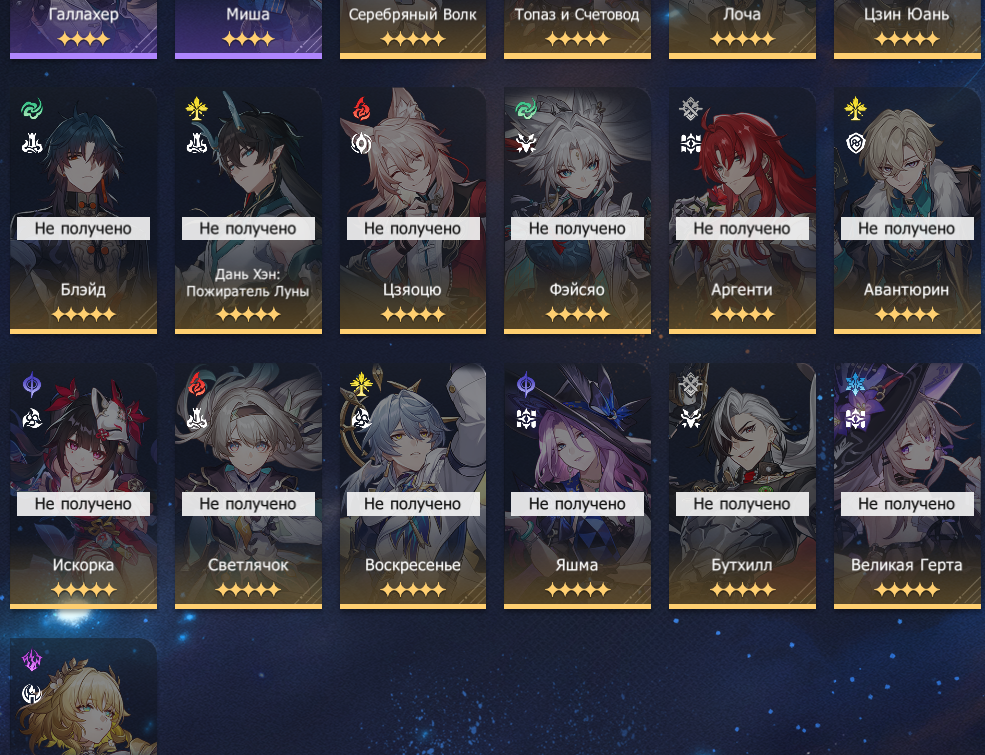Click the Physical element icon on Аргенти card
Screen dimensions: 985x755
tap(690, 109)
